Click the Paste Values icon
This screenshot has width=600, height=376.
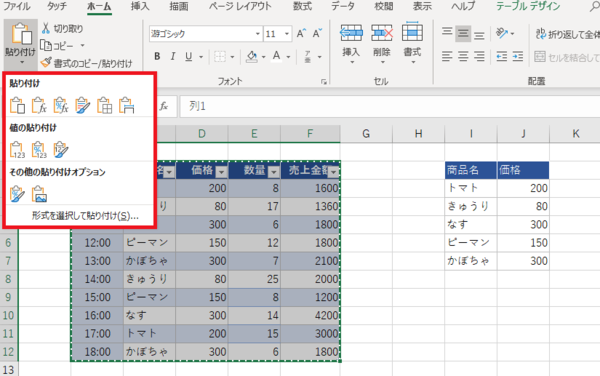pos(17,150)
